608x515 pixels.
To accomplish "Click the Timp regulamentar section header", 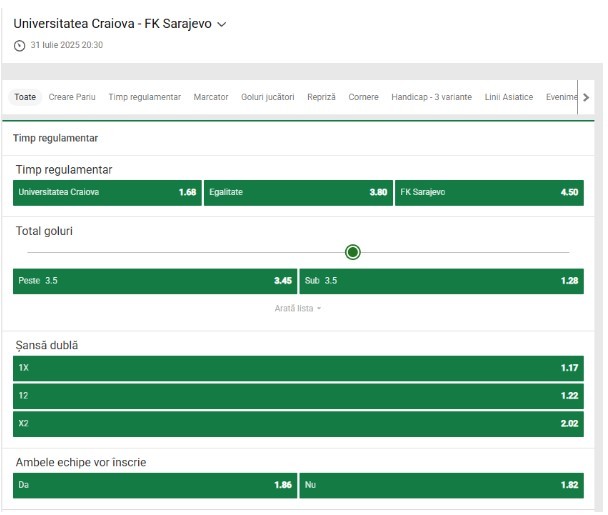I will [55, 138].
